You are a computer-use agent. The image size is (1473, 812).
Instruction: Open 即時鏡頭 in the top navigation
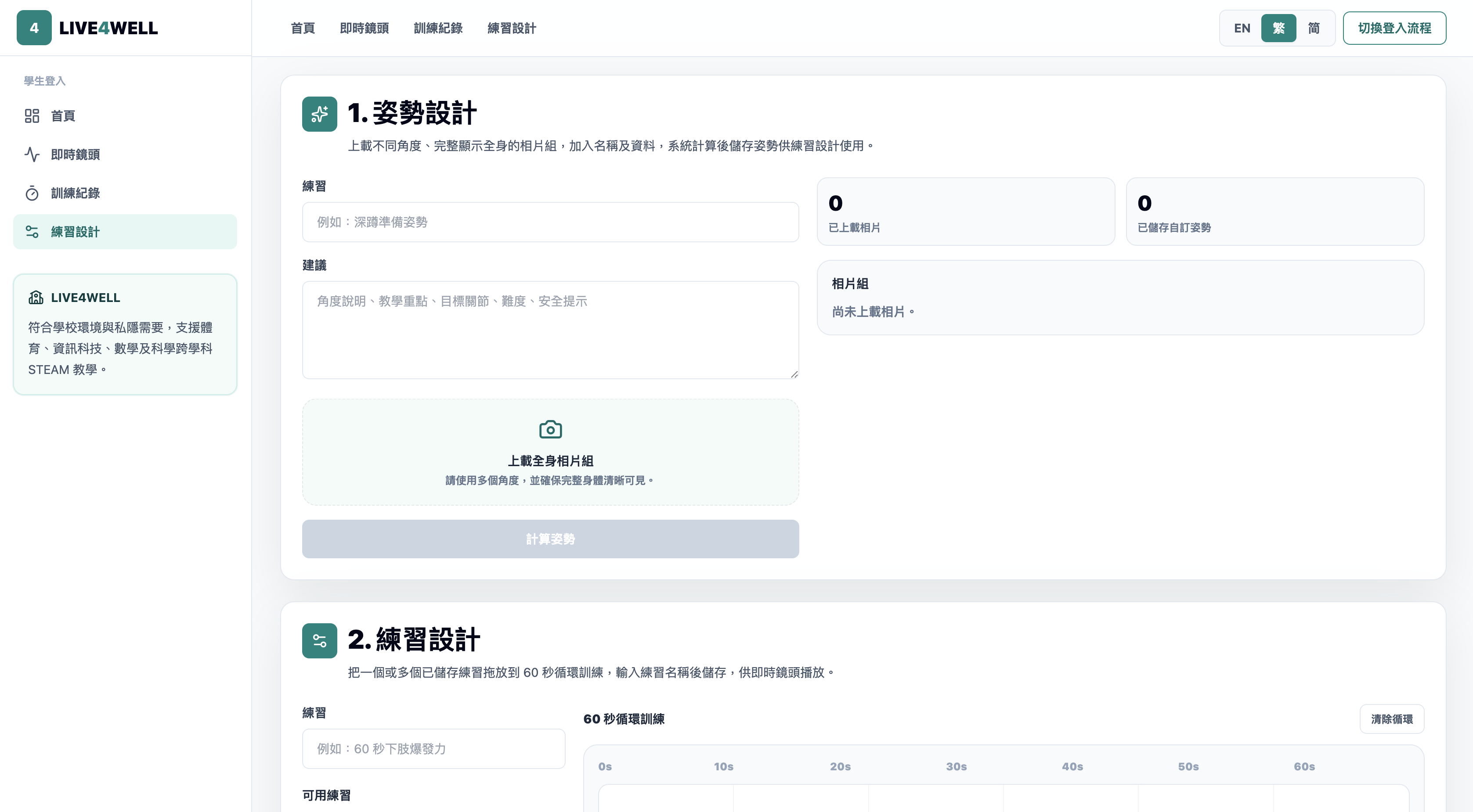(x=364, y=28)
